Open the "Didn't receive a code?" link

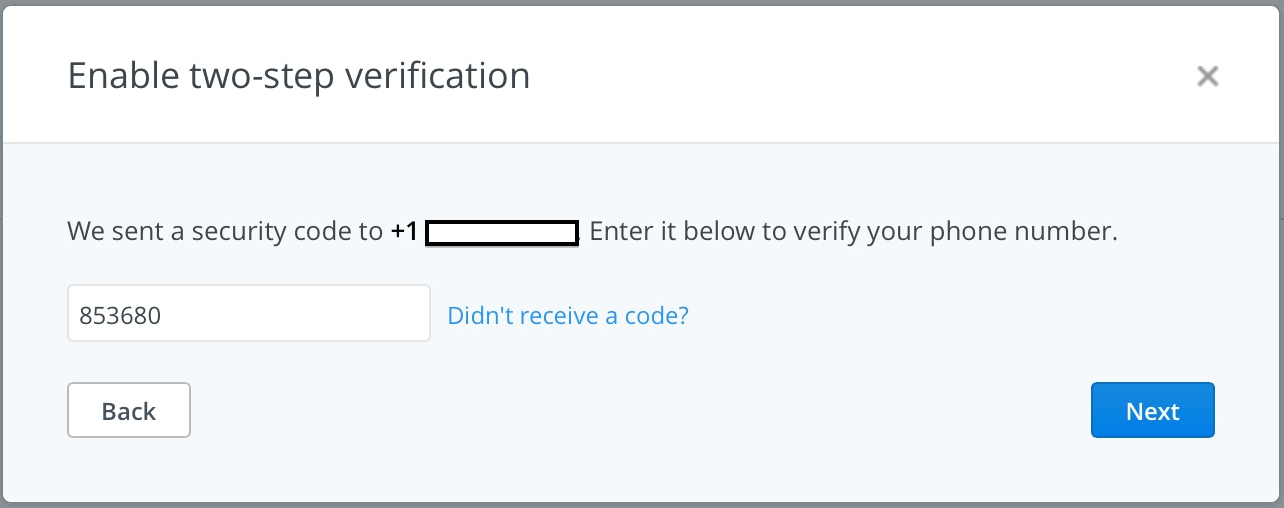point(568,316)
